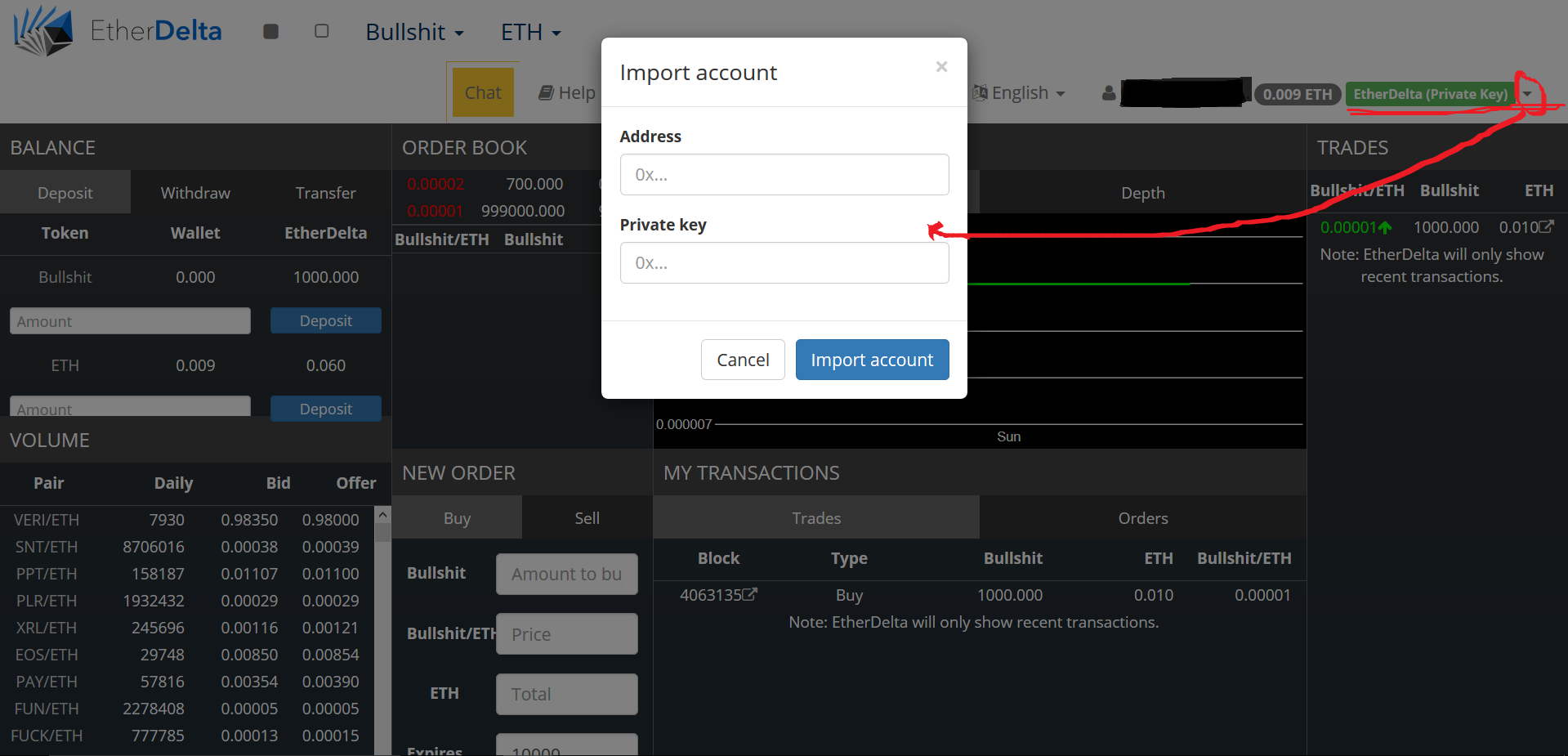Viewport: 1568px width, 756px height.
Task: Select the EOS/ETH pair row
Action: click(x=187, y=655)
